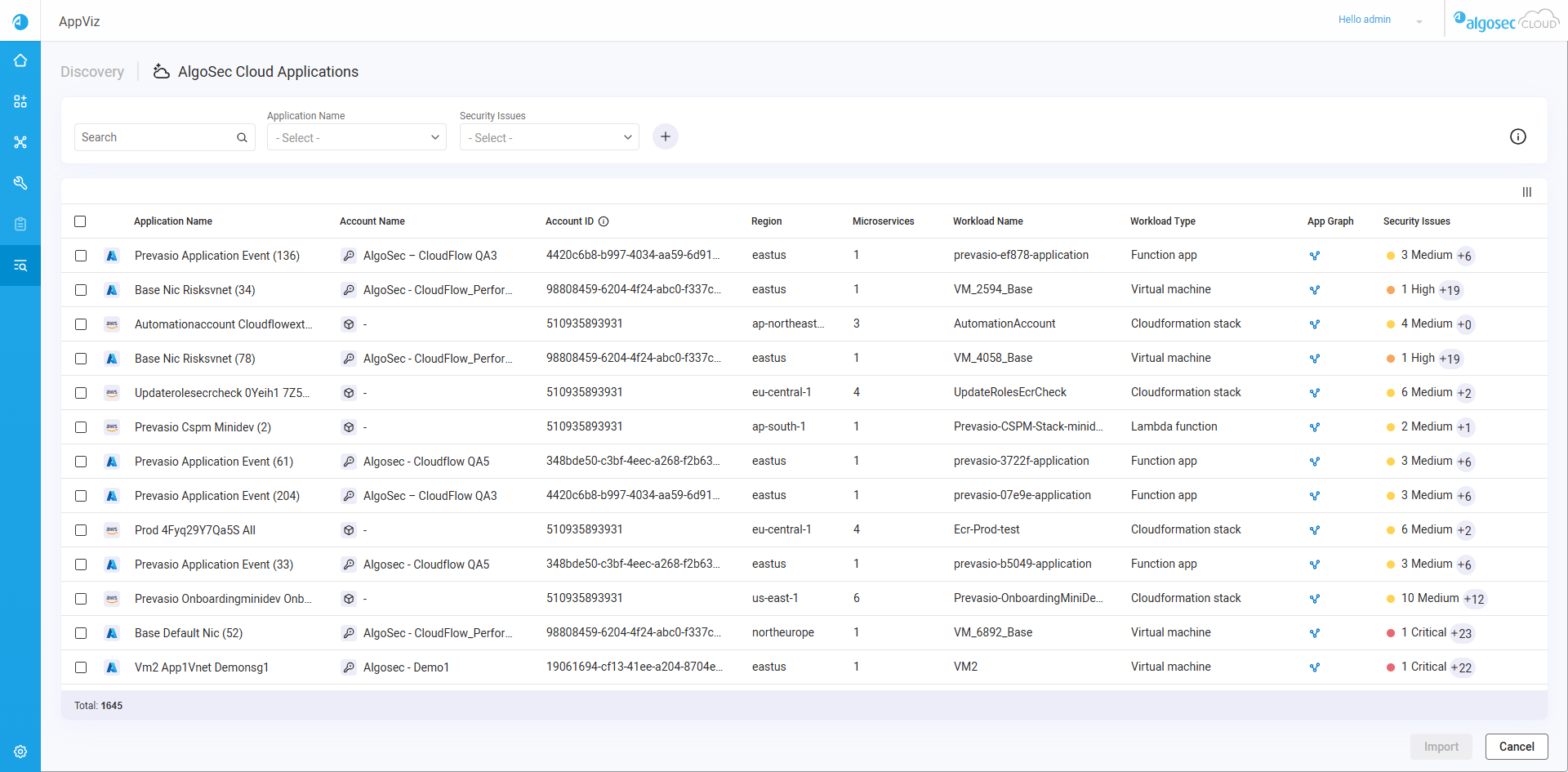Image resolution: width=1568 pixels, height=772 pixels.
Task: Sort by Workload Type column header
Action: 1162,221
